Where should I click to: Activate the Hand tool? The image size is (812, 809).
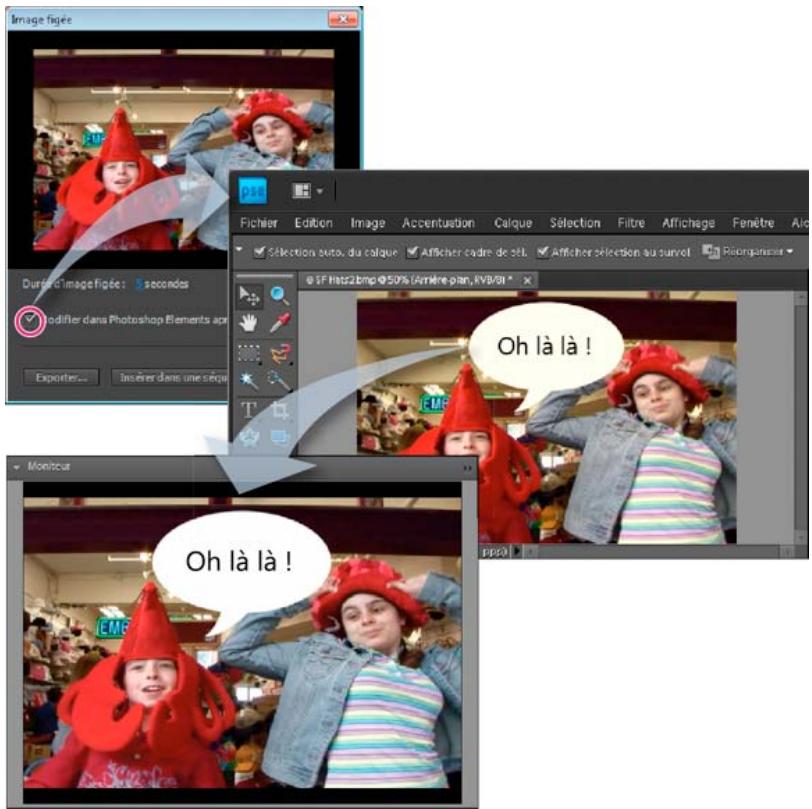[x=248, y=323]
